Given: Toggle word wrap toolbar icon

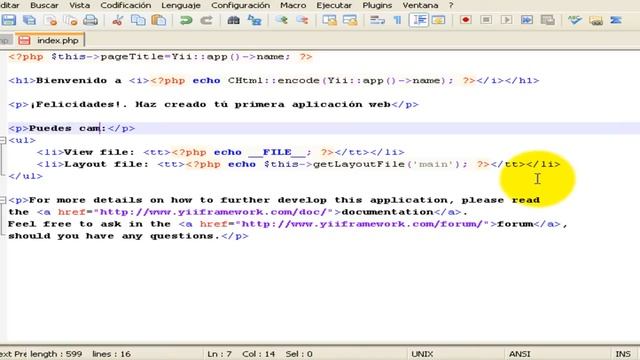Looking at the screenshot, I should (377, 20).
